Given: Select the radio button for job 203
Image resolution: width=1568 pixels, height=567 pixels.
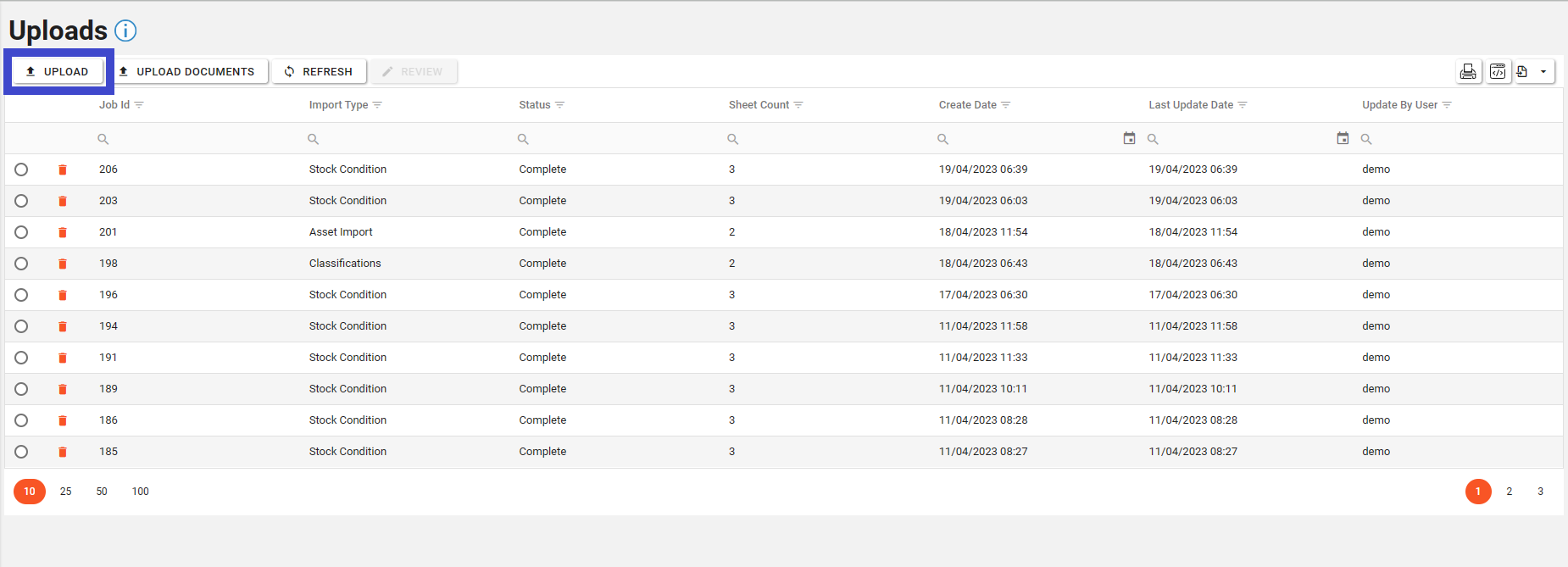Looking at the screenshot, I should [21, 201].
